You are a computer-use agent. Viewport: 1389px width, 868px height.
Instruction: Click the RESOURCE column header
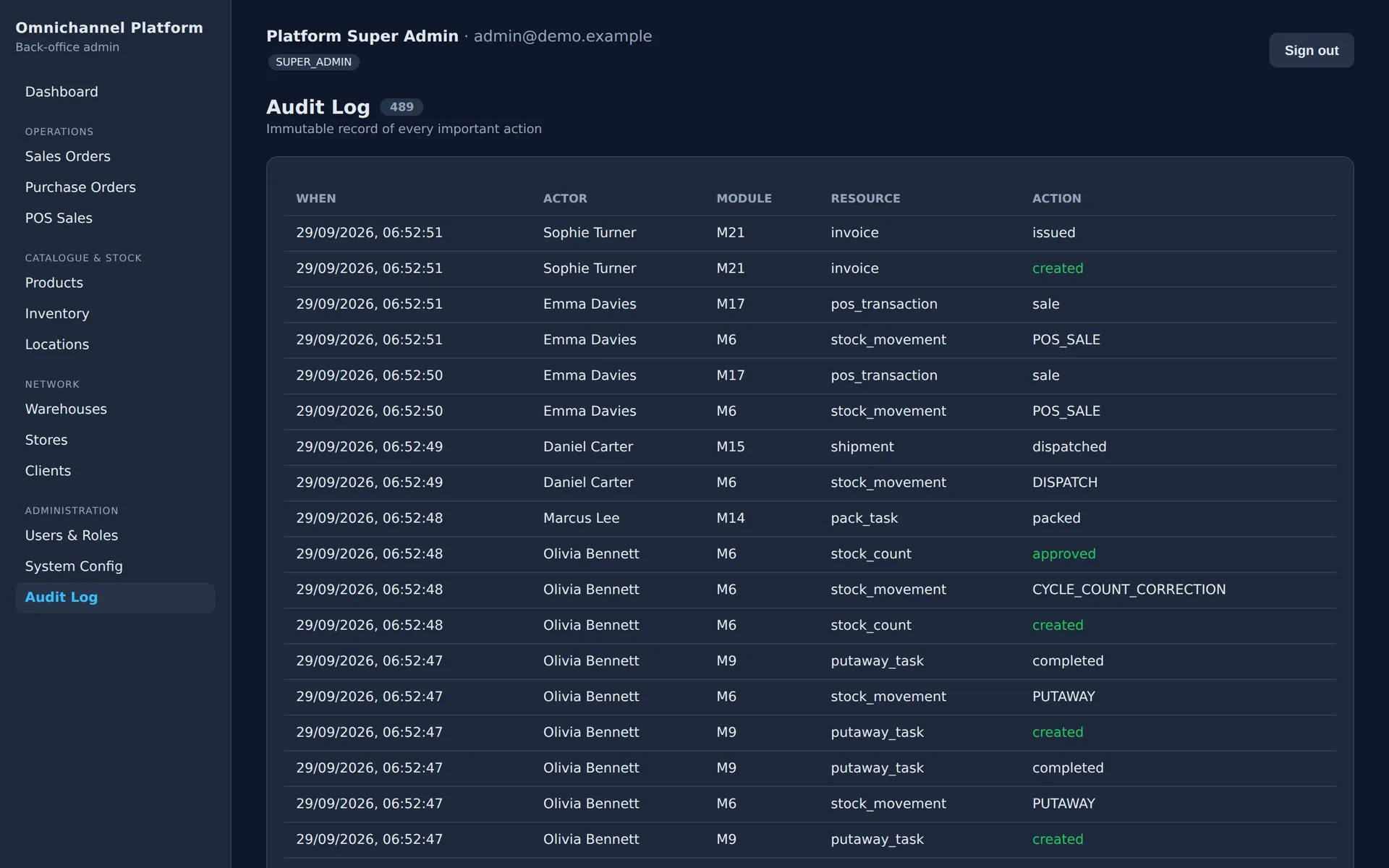pos(865,198)
